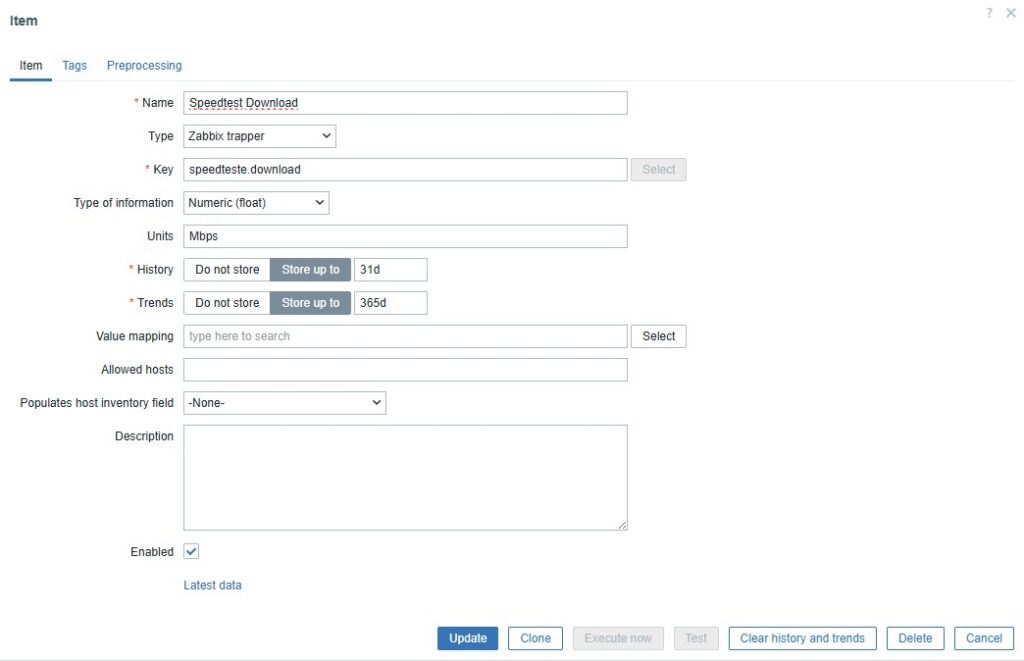Focus the Units input field
The height and width of the screenshot is (661, 1024).
[405, 236]
